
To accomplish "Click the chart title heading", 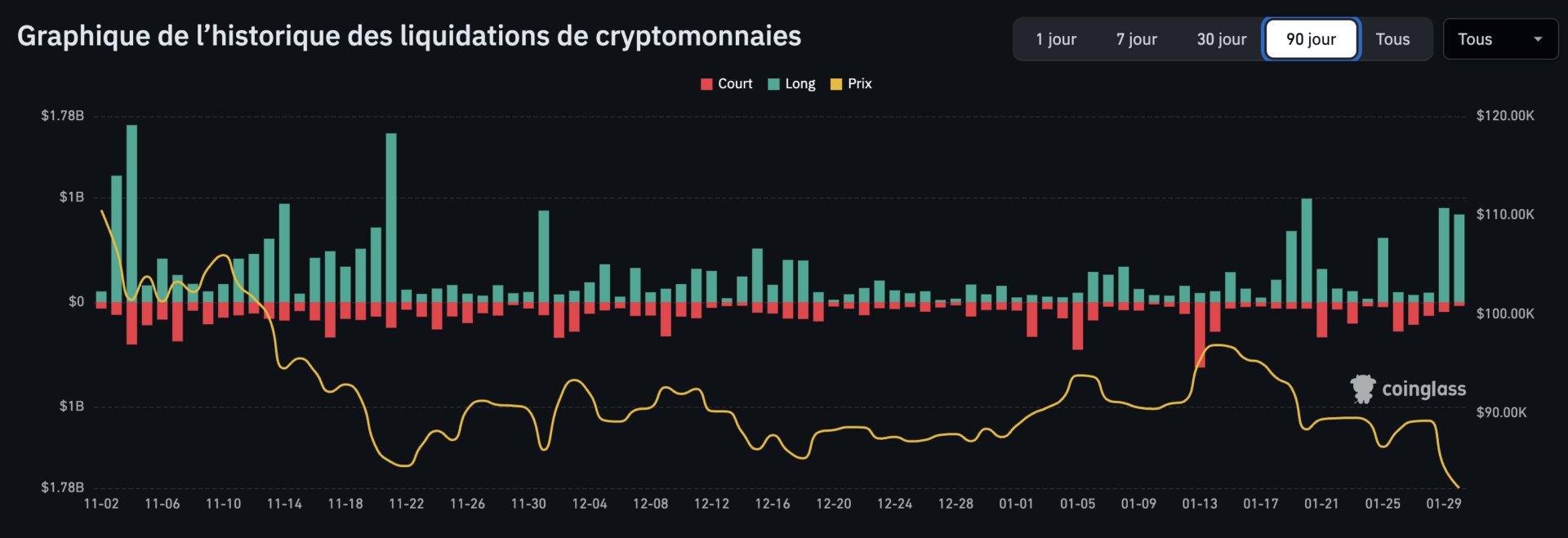I will point(409,36).
